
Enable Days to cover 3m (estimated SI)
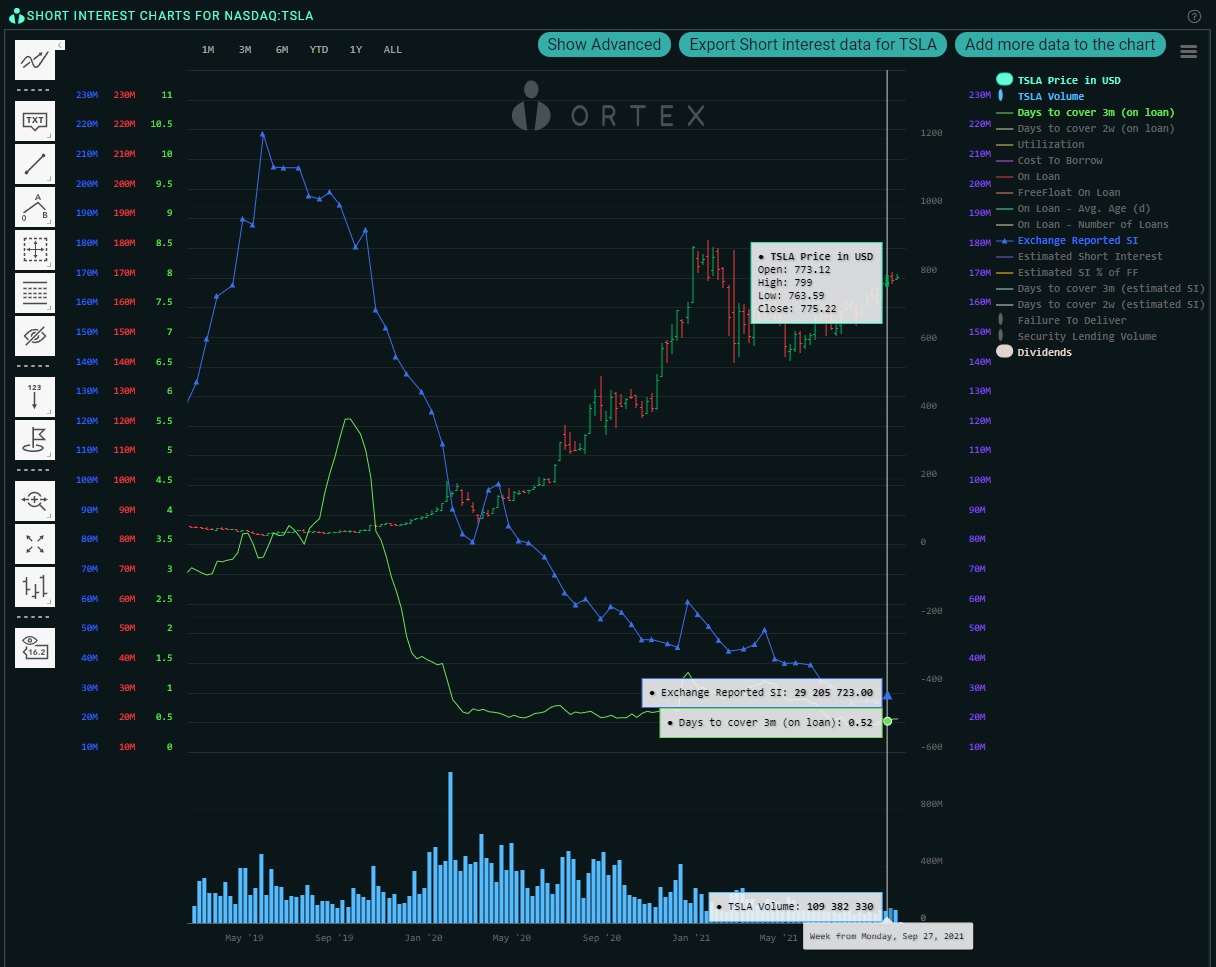(1101, 288)
